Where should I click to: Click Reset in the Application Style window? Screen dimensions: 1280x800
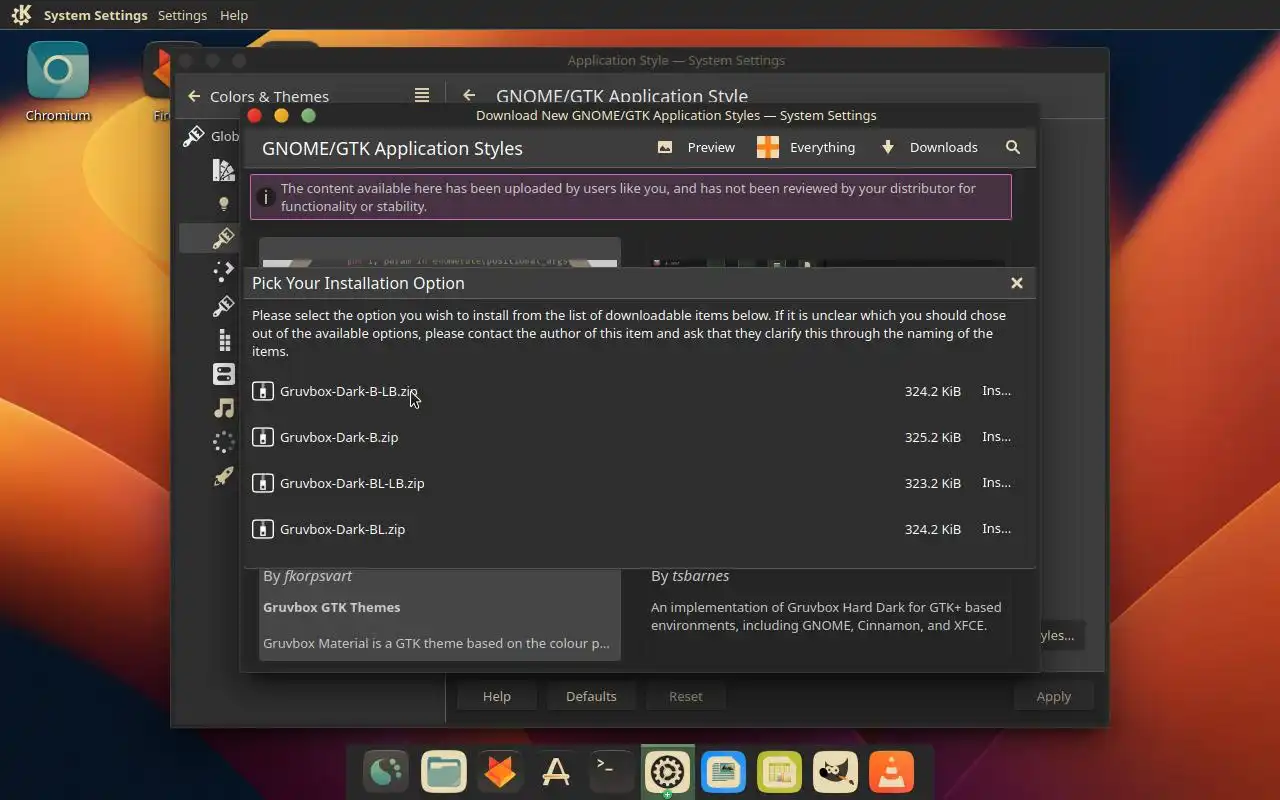(686, 696)
